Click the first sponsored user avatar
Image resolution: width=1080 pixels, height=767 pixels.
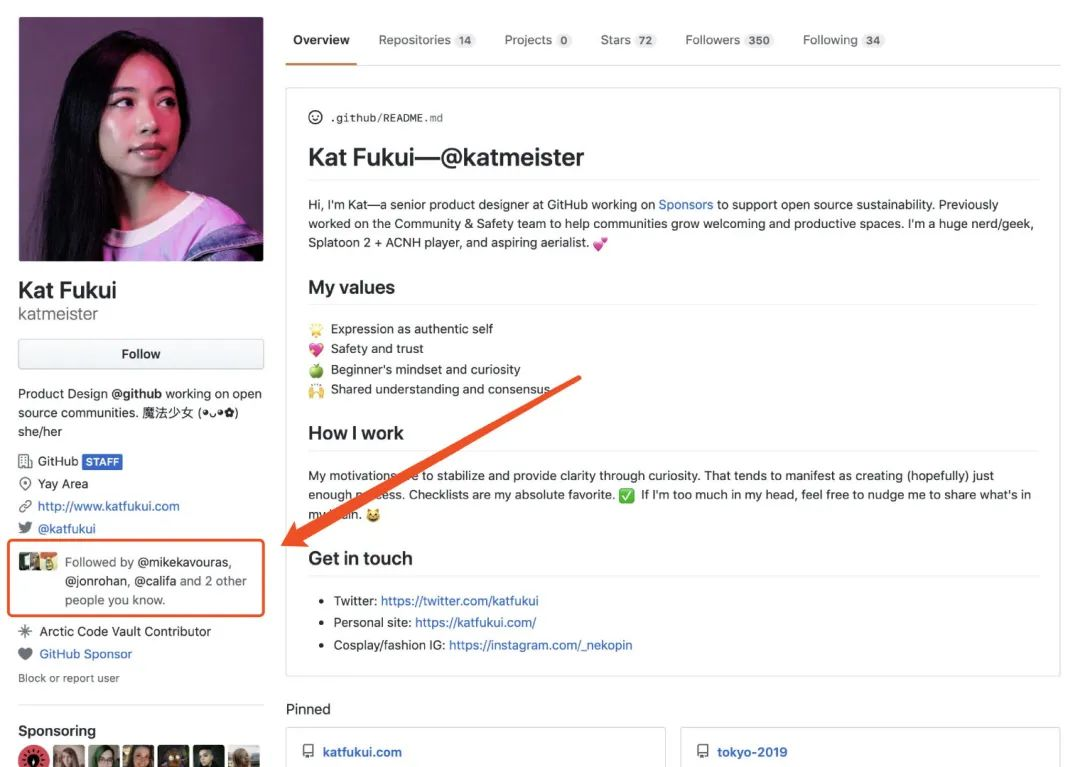click(33, 756)
